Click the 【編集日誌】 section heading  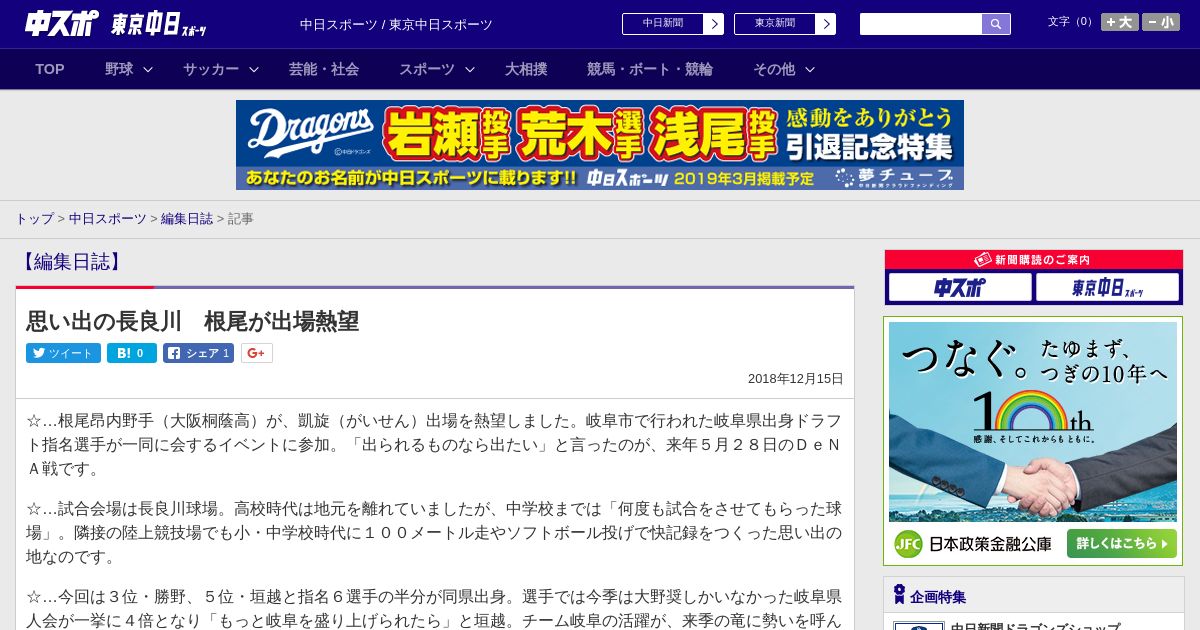[x=71, y=262]
